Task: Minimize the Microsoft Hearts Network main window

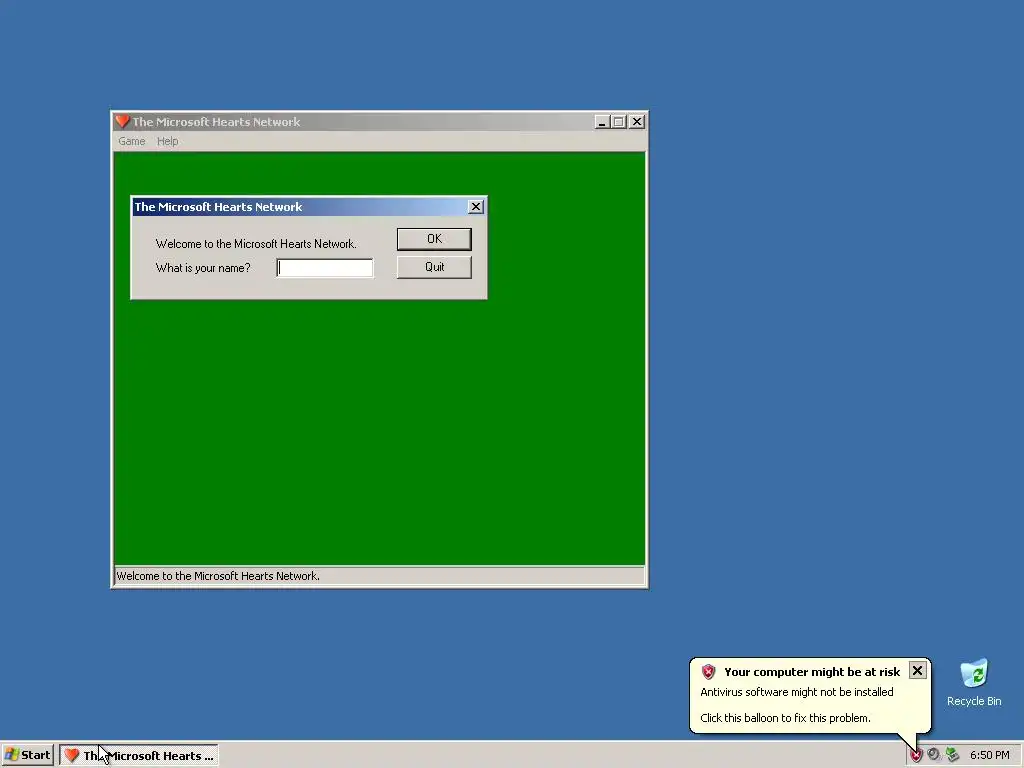Action: click(x=602, y=121)
